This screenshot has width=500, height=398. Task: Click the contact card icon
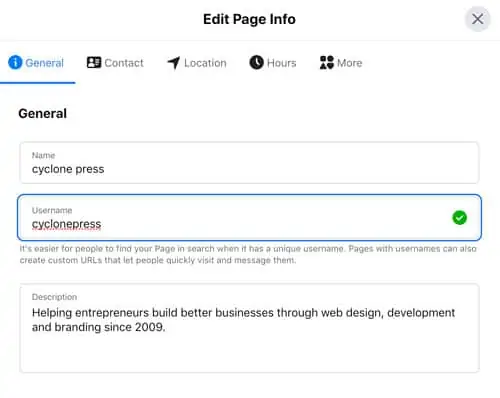(x=94, y=62)
